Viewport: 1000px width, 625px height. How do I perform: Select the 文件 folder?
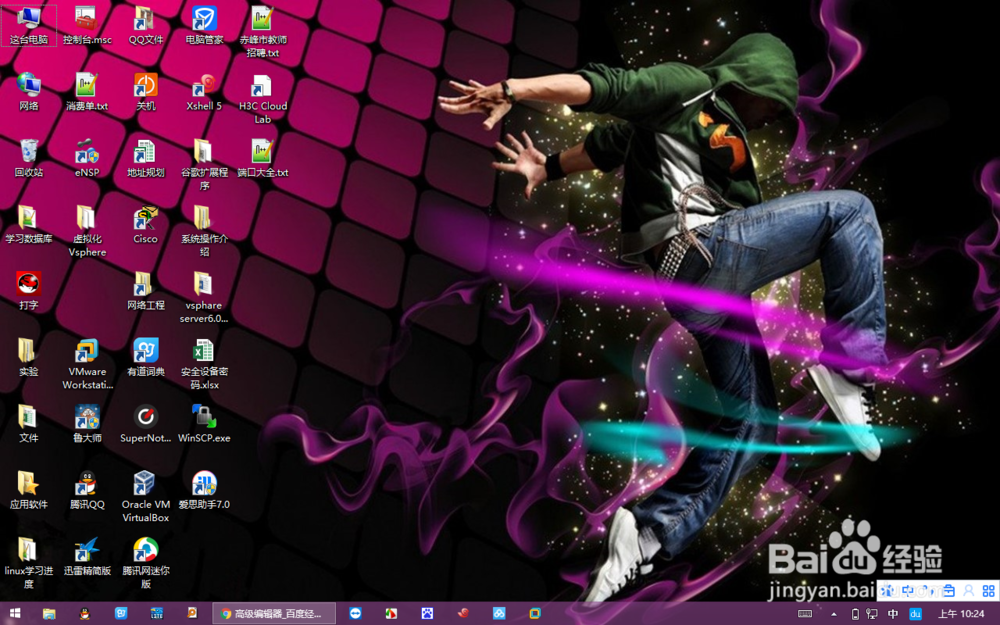pos(29,423)
